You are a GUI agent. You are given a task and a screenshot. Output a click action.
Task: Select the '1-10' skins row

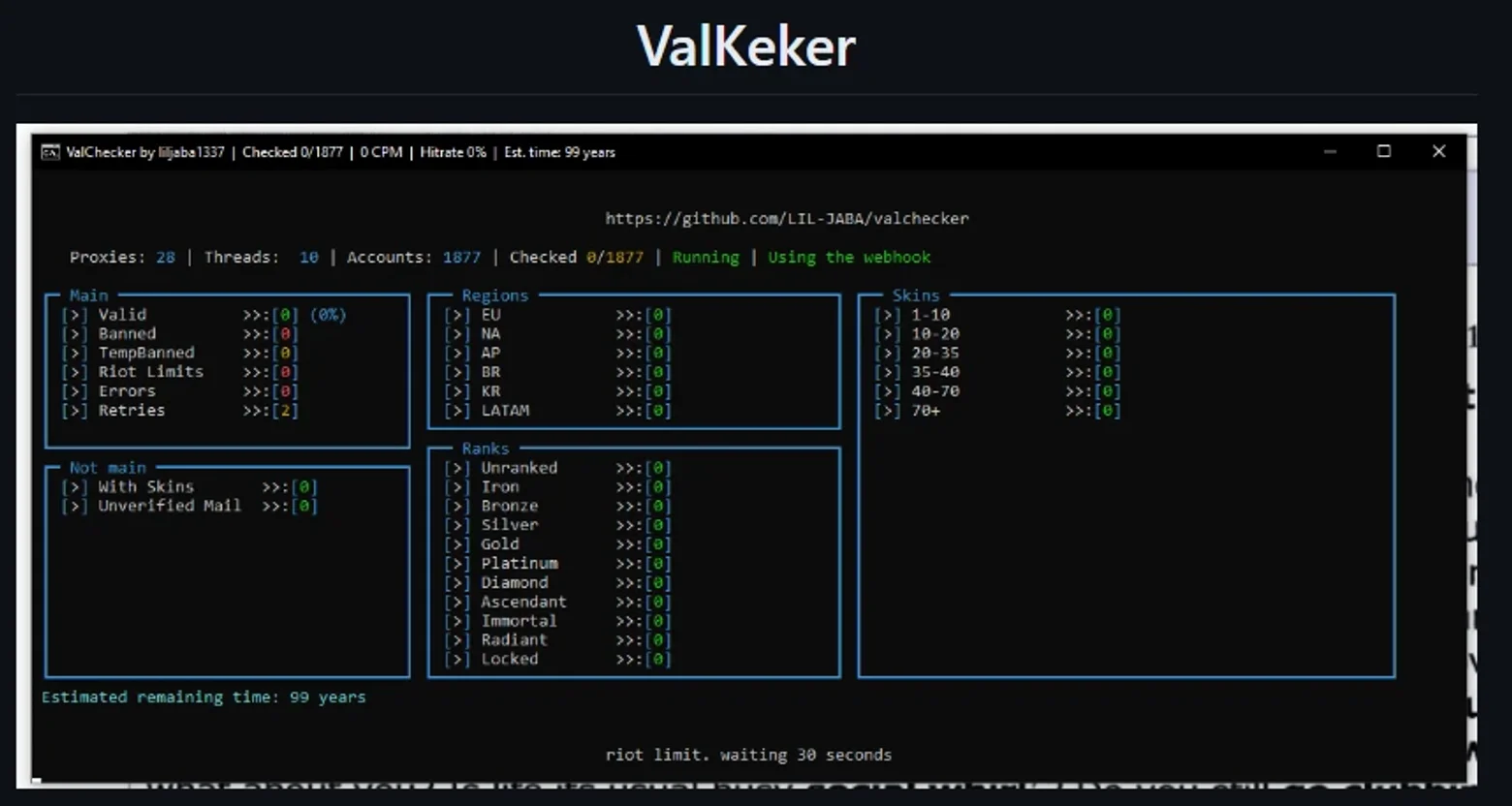(997, 315)
